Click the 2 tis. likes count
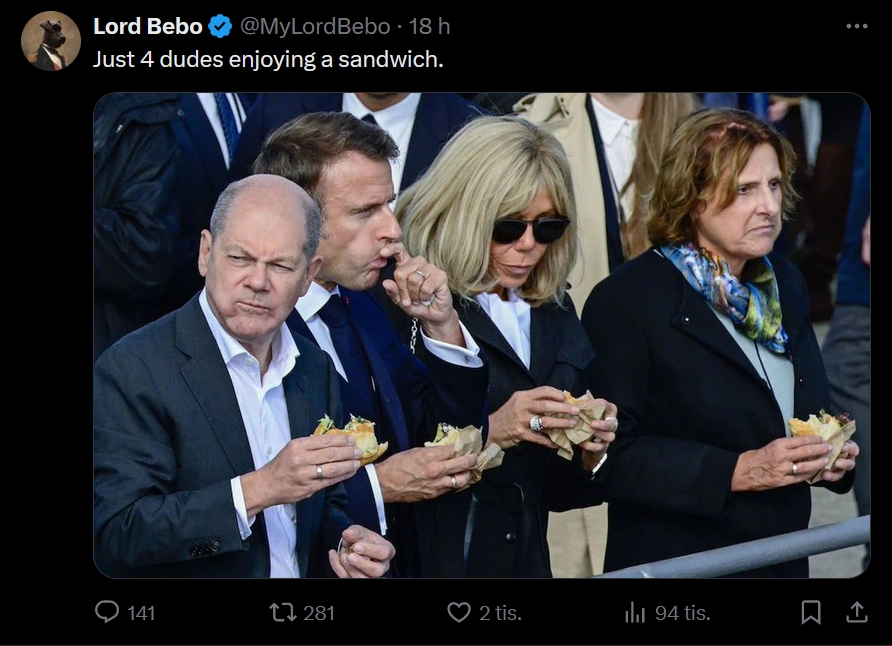Screen dimensions: 892x646 (500, 613)
